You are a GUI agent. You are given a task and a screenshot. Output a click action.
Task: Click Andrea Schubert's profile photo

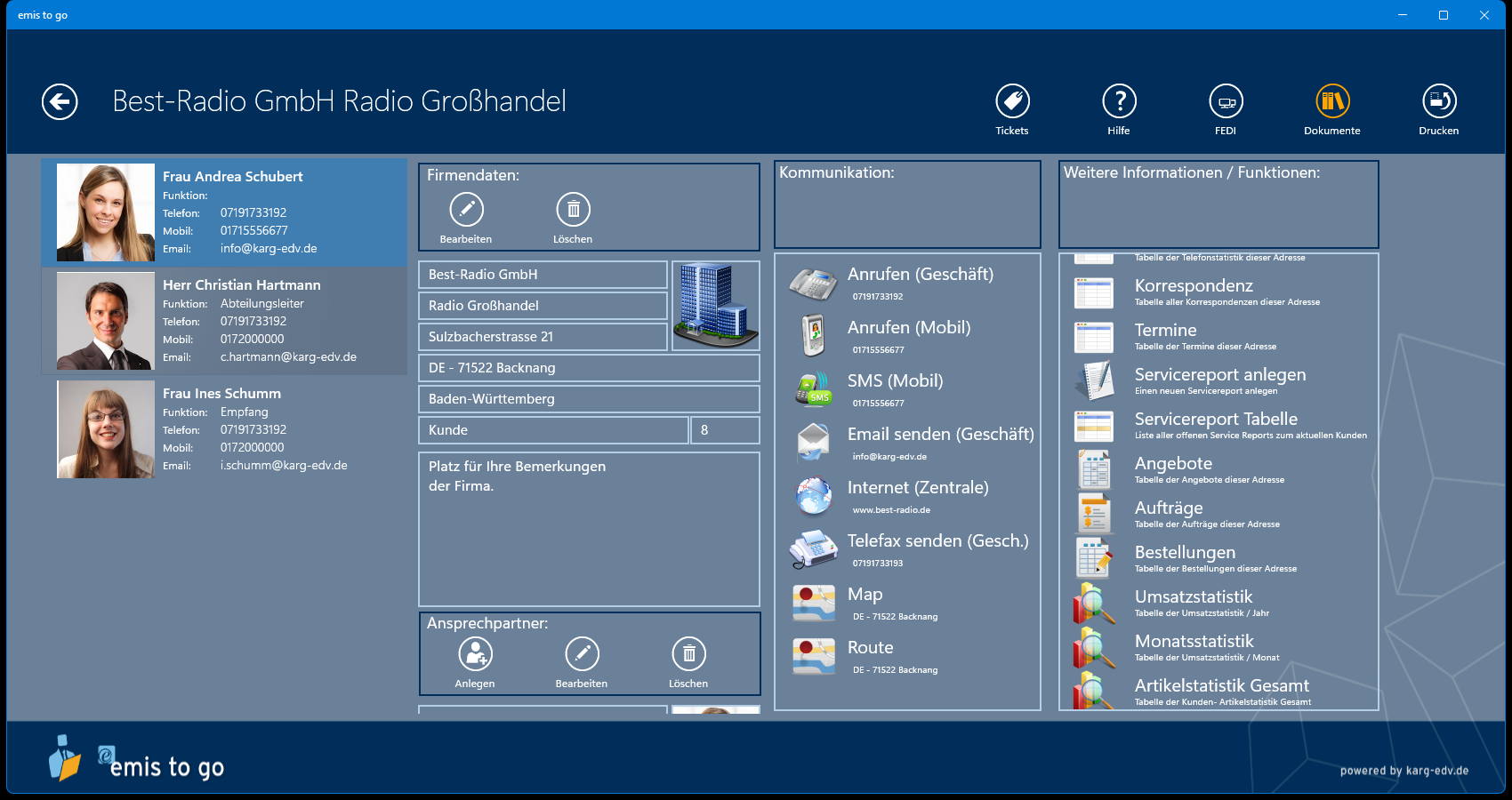106,212
